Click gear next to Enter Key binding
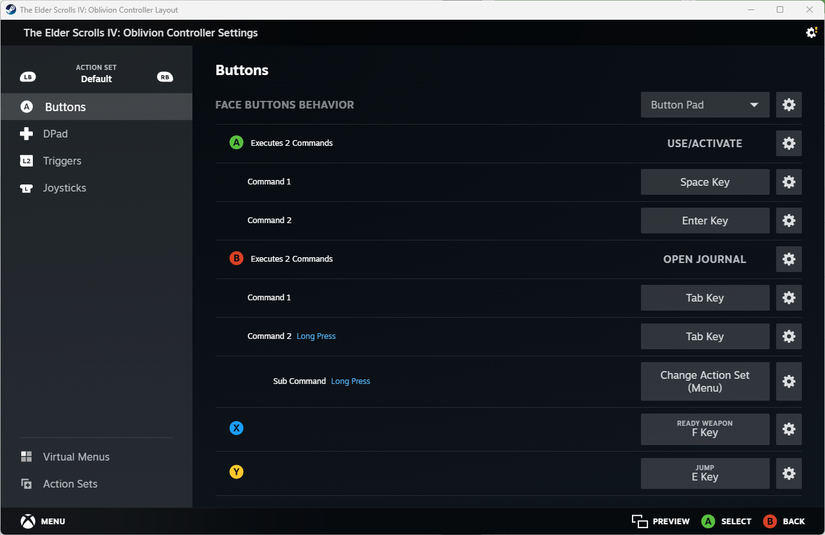The width and height of the screenshot is (825, 535). pyautogui.click(x=788, y=220)
